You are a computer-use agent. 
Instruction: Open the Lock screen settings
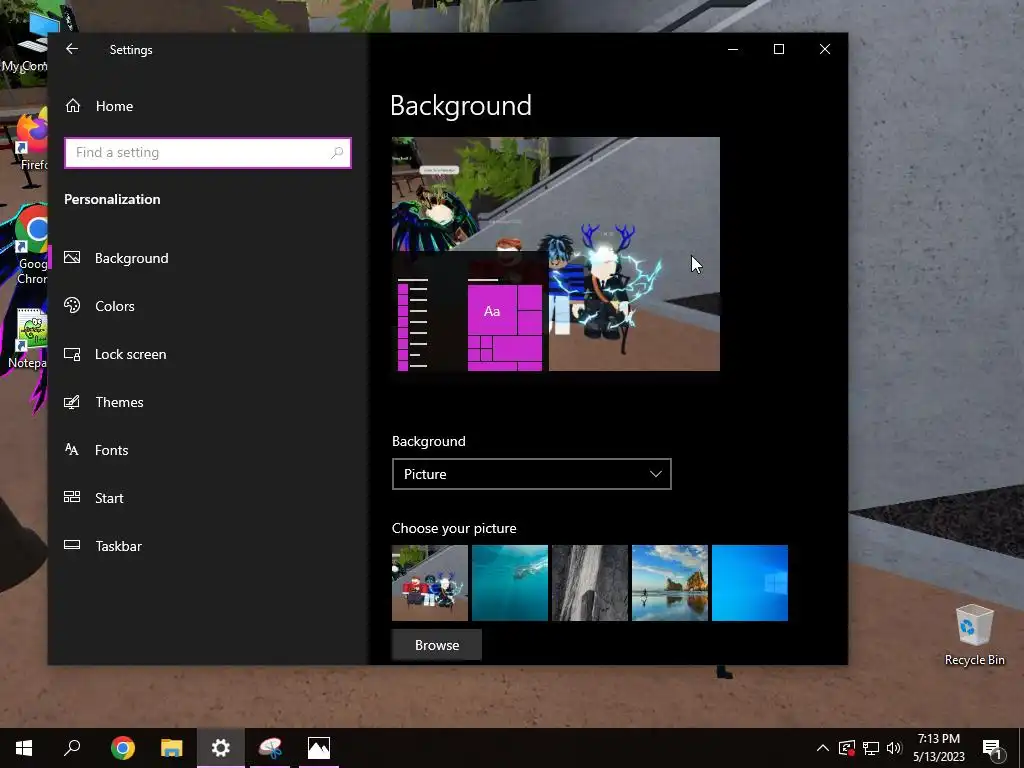coord(208,354)
